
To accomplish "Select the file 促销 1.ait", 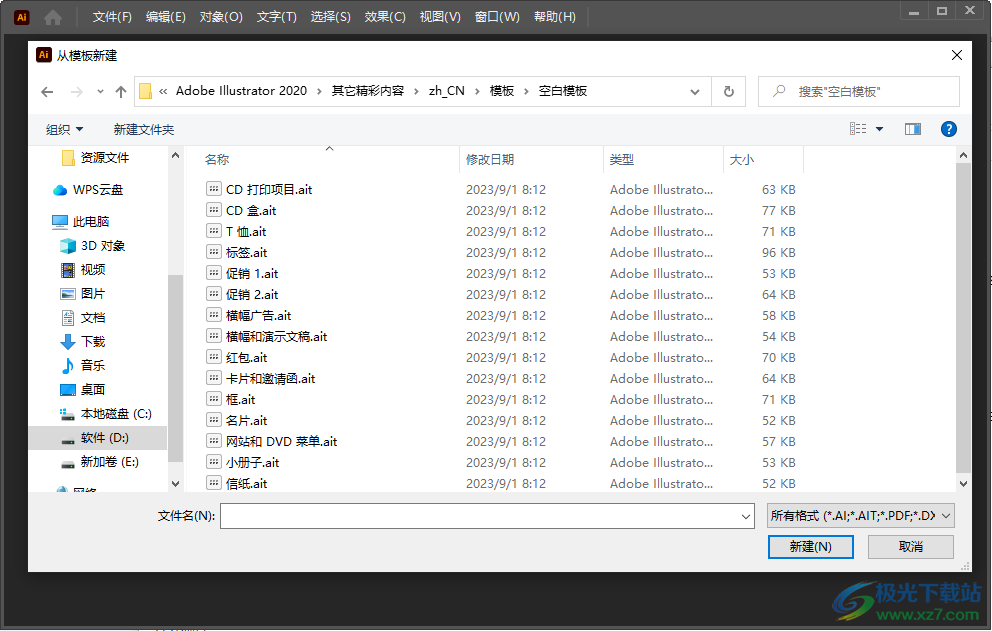I will [x=252, y=273].
